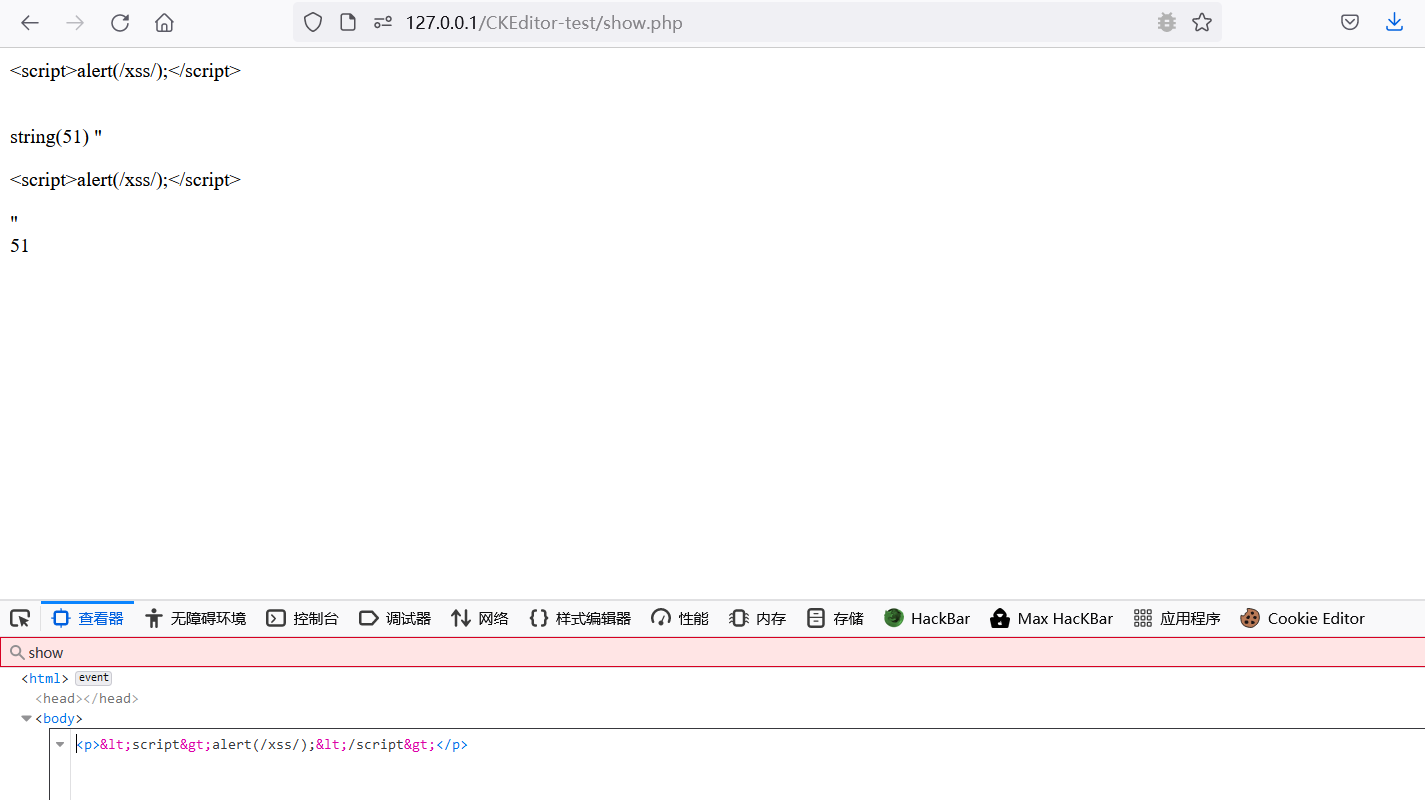Toggle the tracking protection shield

[312, 21]
